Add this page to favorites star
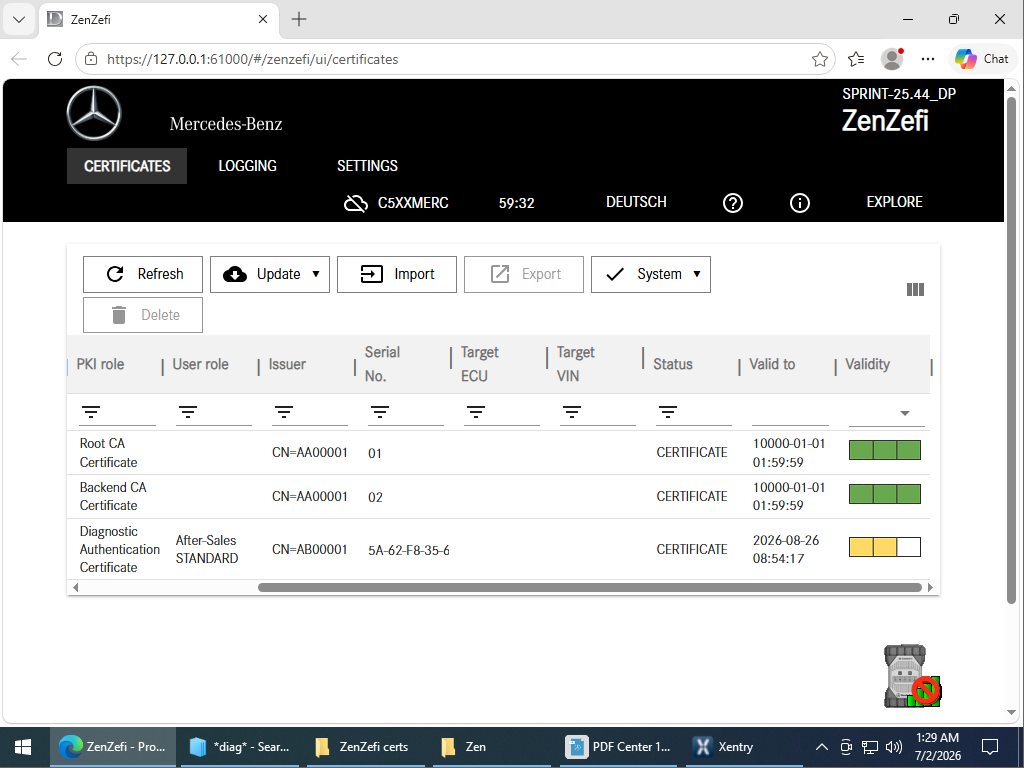This screenshot has height=768, width=1024. pyautogui.click(x=820, y=59)
